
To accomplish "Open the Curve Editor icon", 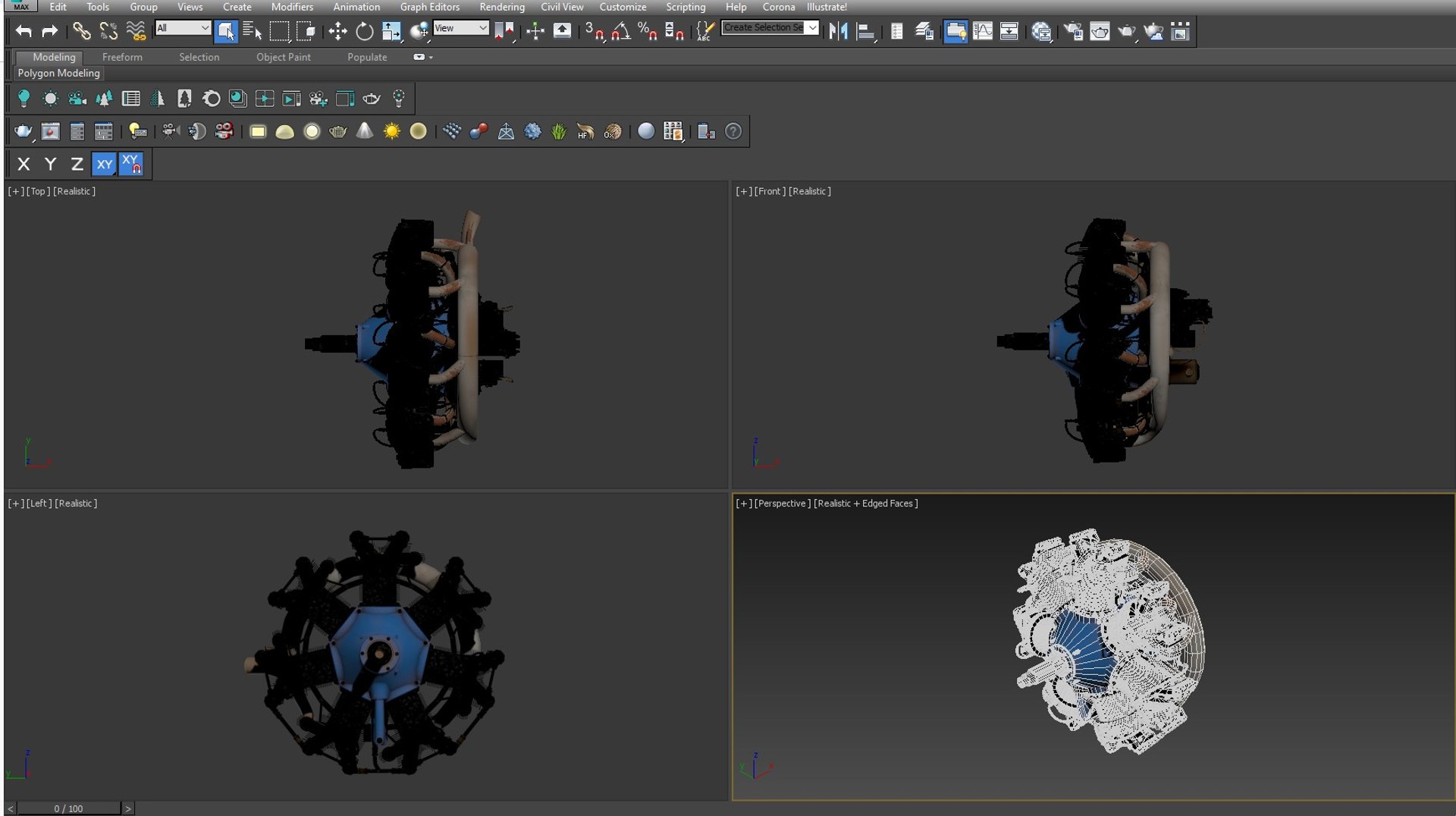I will [x=983, y=31].
